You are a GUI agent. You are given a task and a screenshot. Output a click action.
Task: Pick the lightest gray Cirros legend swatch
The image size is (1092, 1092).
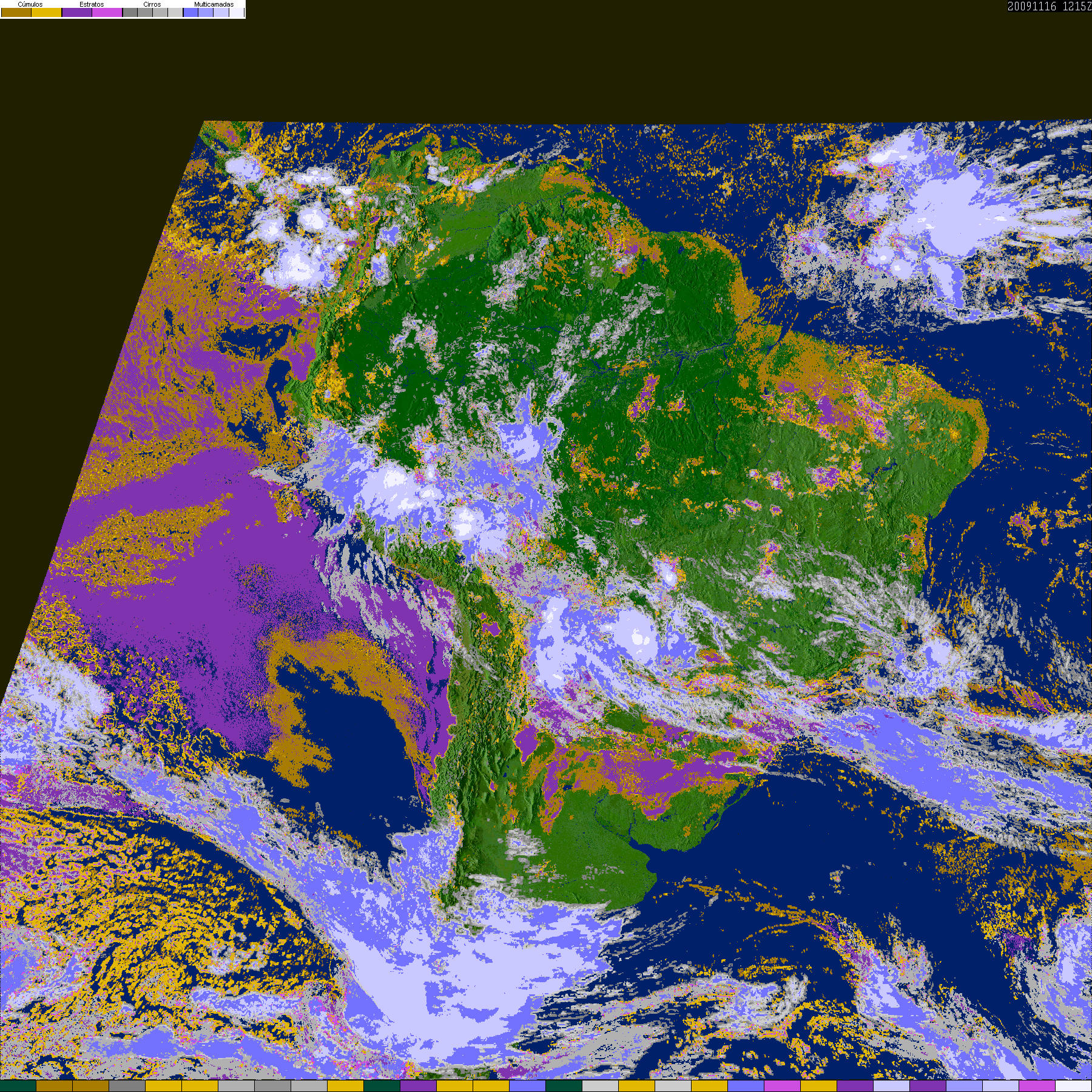point(175,13)
